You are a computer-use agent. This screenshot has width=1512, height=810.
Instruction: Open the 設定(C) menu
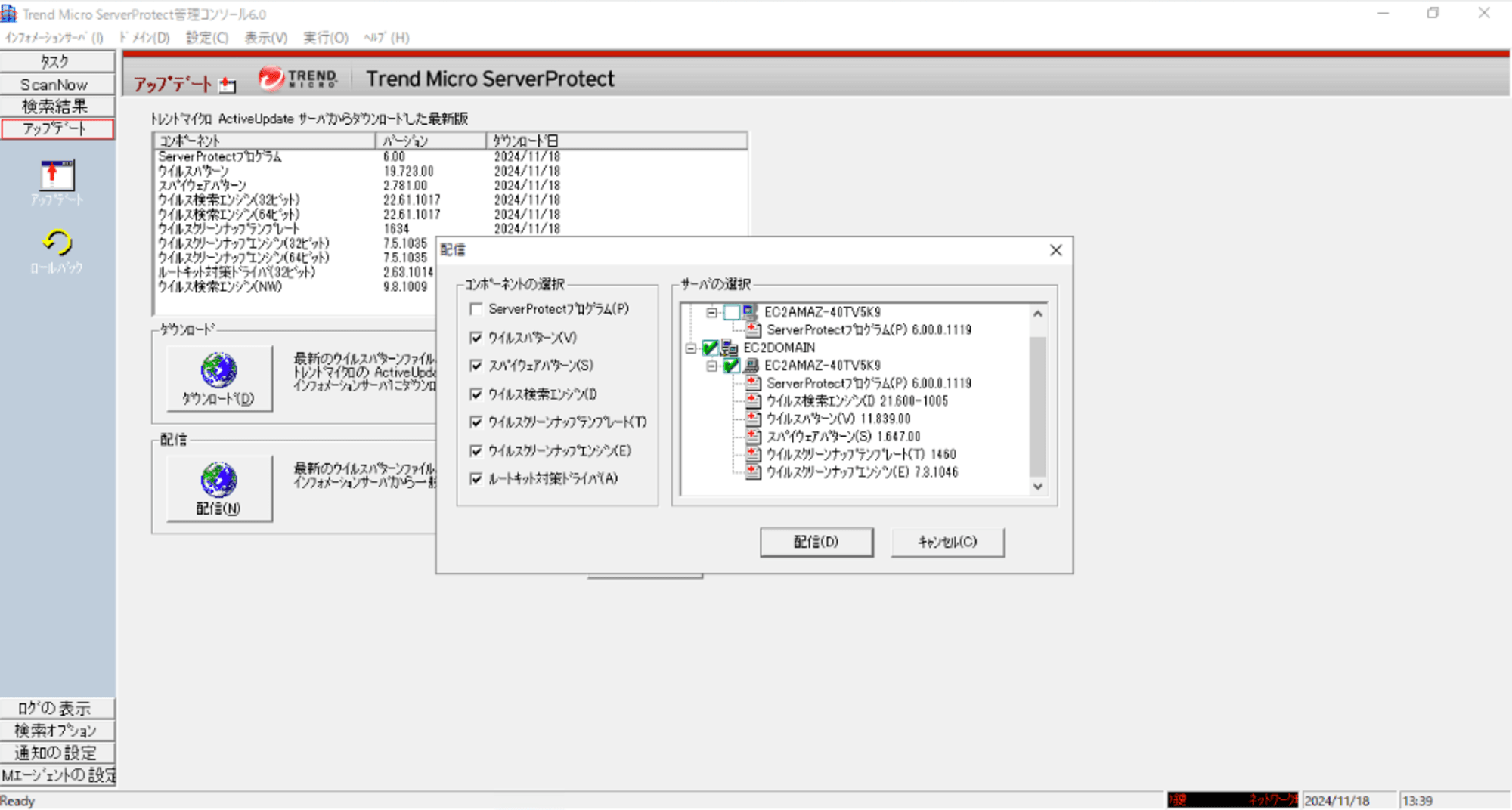coord(207,38)
